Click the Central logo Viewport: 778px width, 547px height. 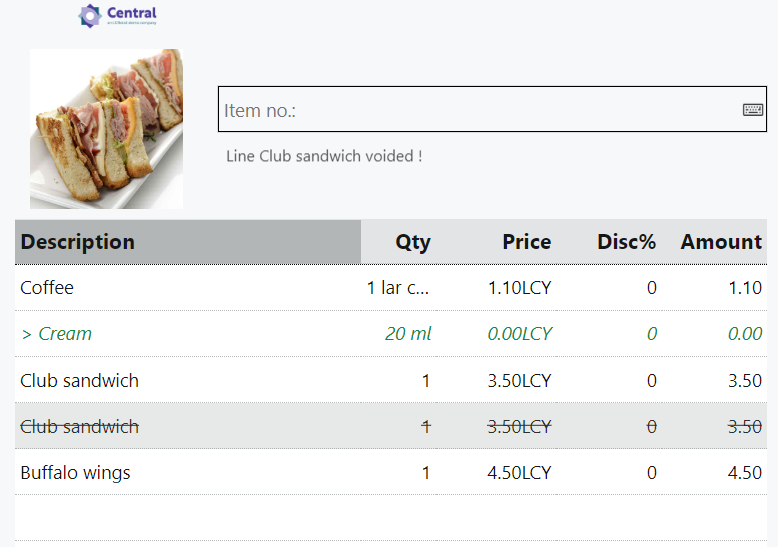pos(118,15)
